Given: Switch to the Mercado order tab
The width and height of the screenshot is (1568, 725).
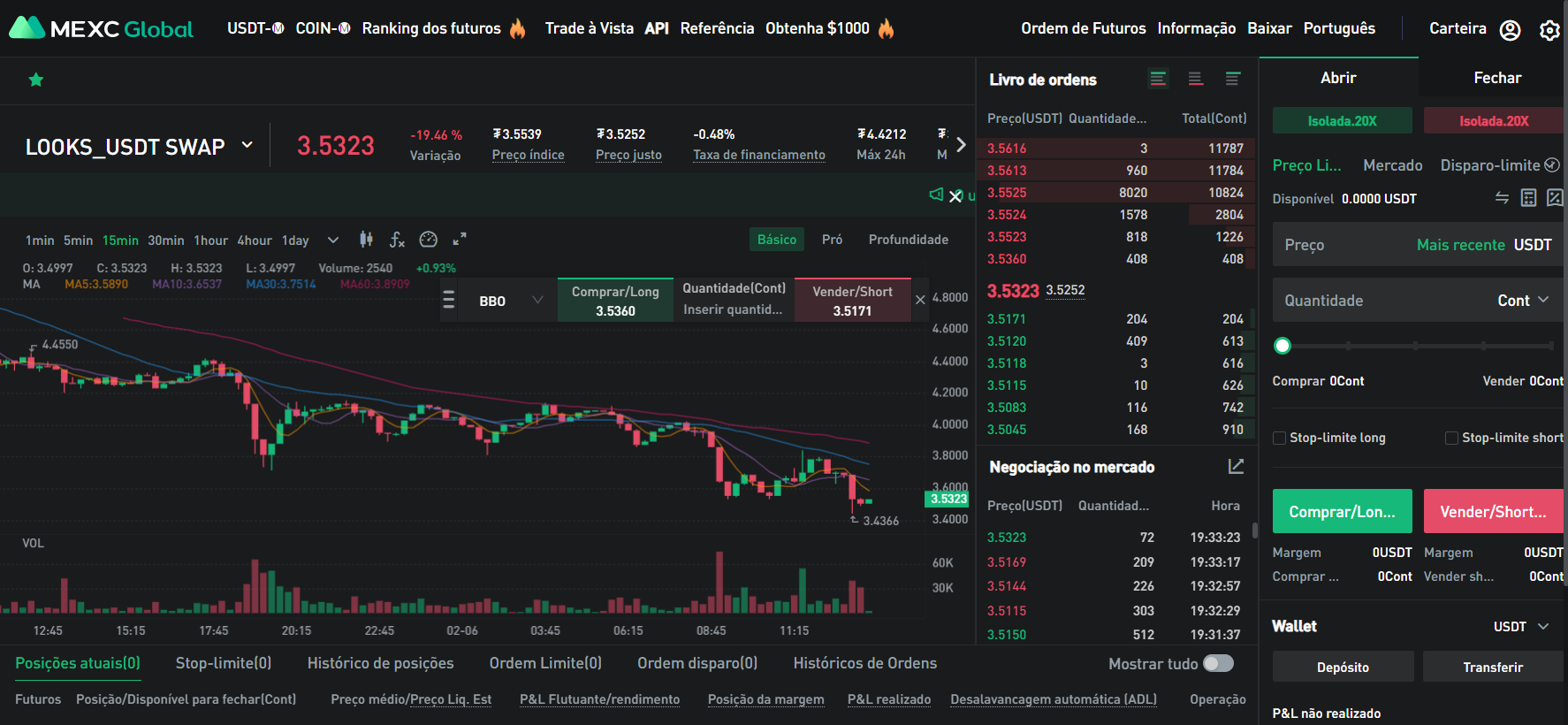Looking at the screenshot, I should (1393, 165).
